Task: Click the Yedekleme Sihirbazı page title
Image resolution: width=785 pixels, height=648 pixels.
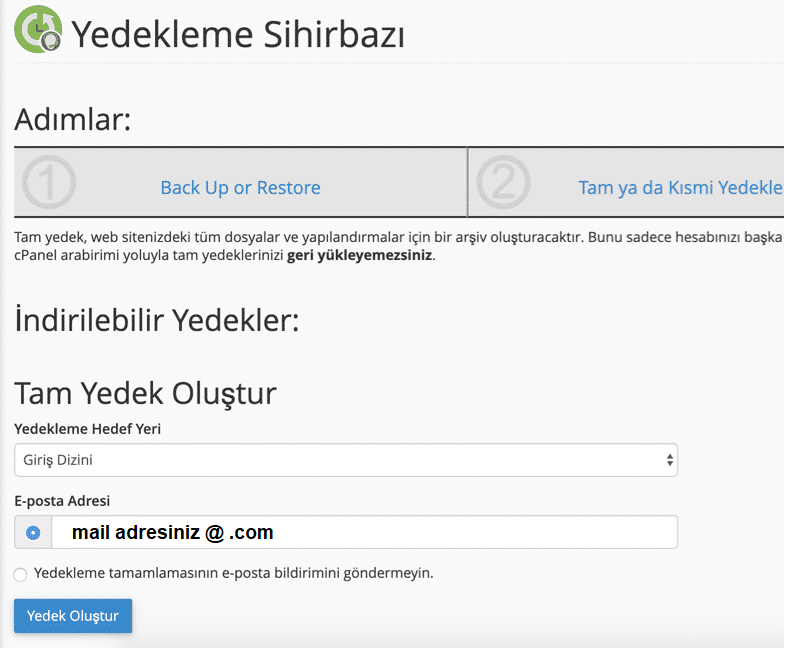Action: point(238,35)
